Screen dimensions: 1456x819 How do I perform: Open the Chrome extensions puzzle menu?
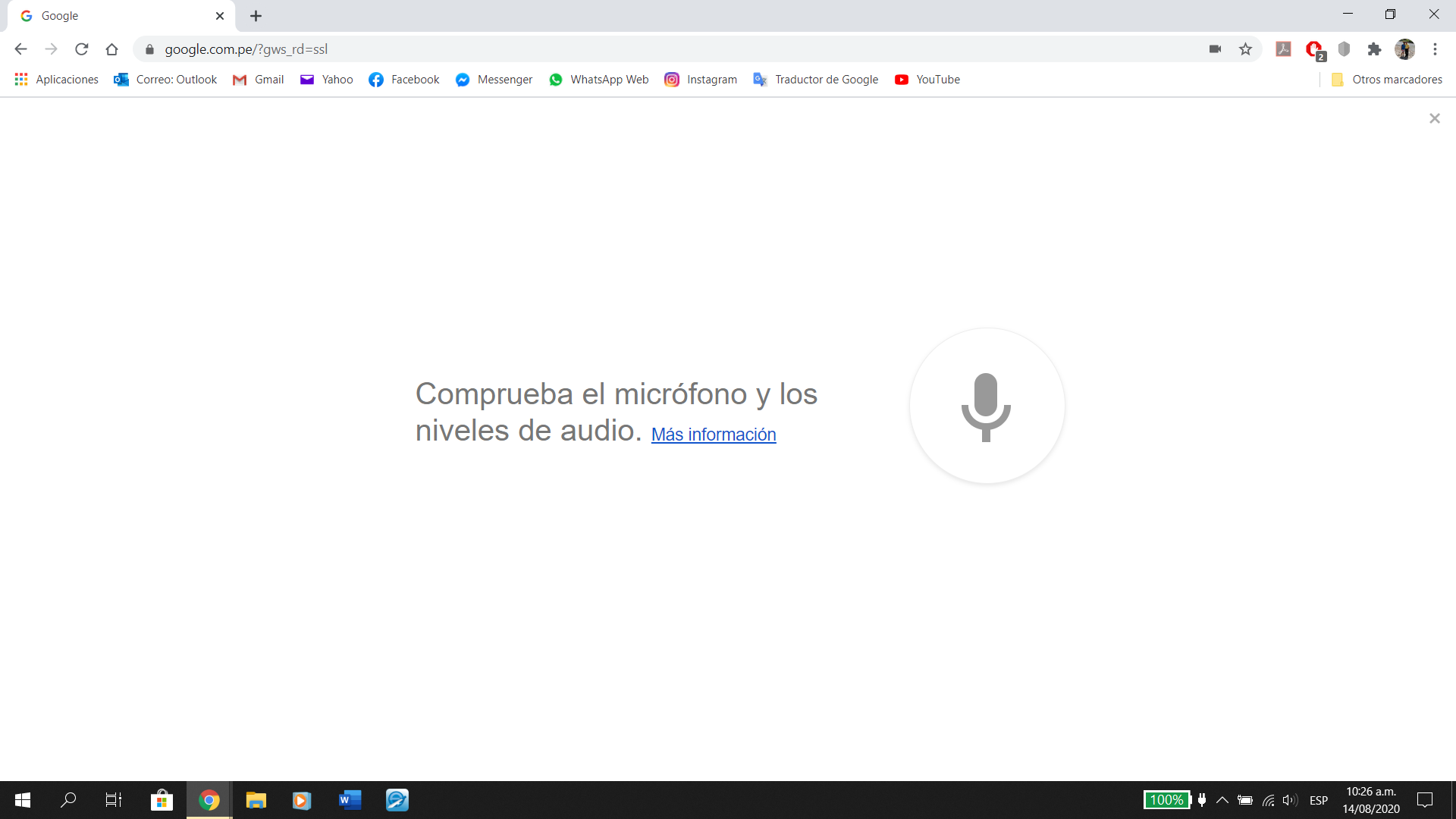tap(1374, 49)
